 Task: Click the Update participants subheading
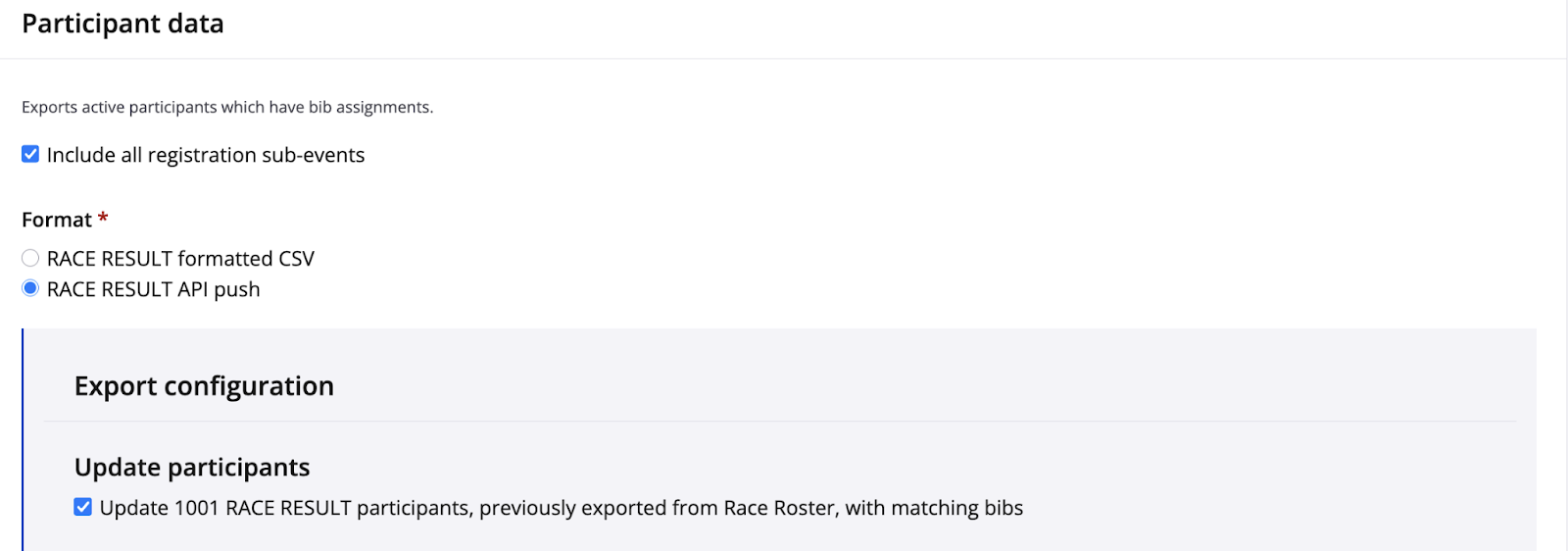[192, 468]
